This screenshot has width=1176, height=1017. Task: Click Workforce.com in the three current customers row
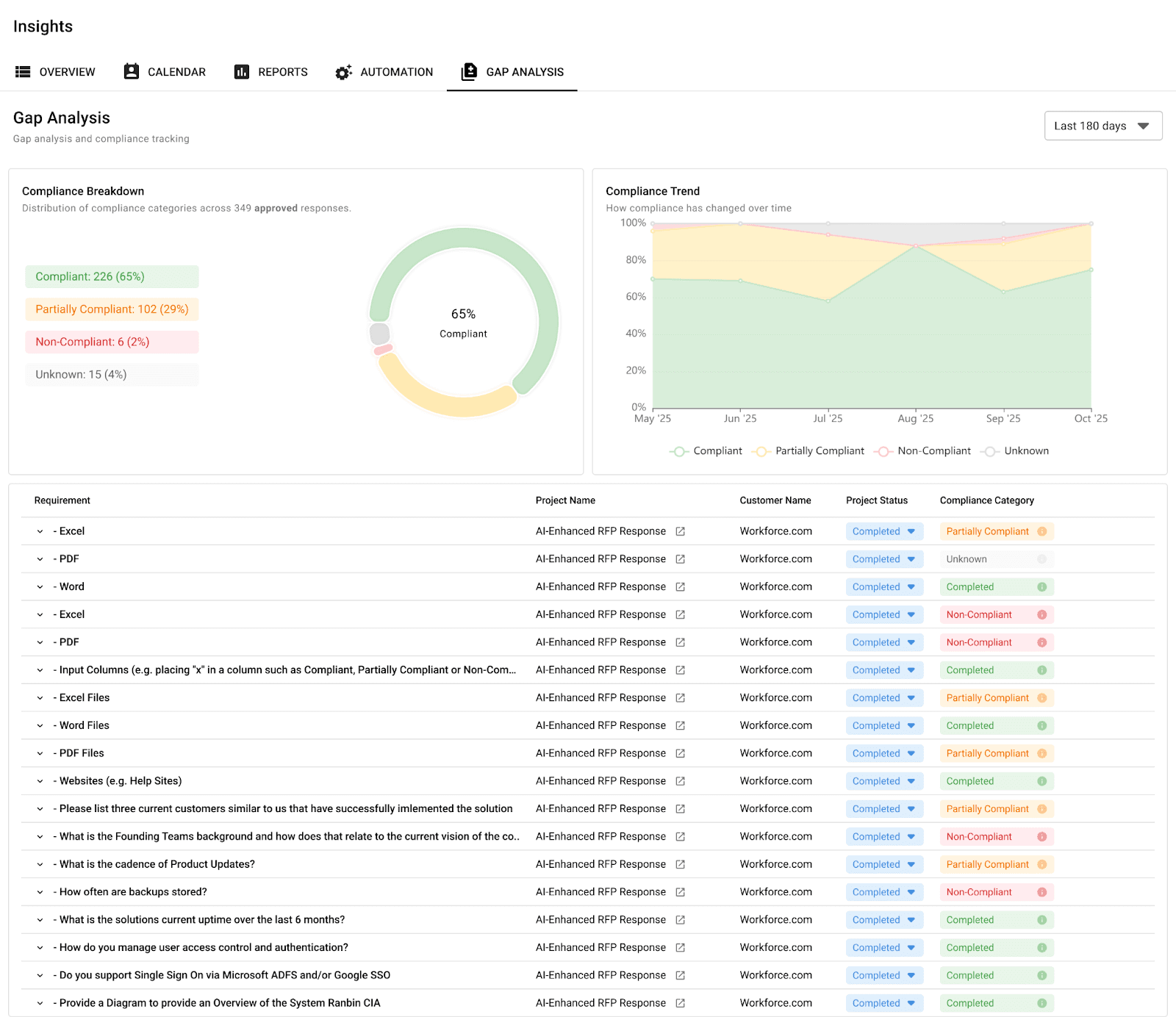point(776,809)
